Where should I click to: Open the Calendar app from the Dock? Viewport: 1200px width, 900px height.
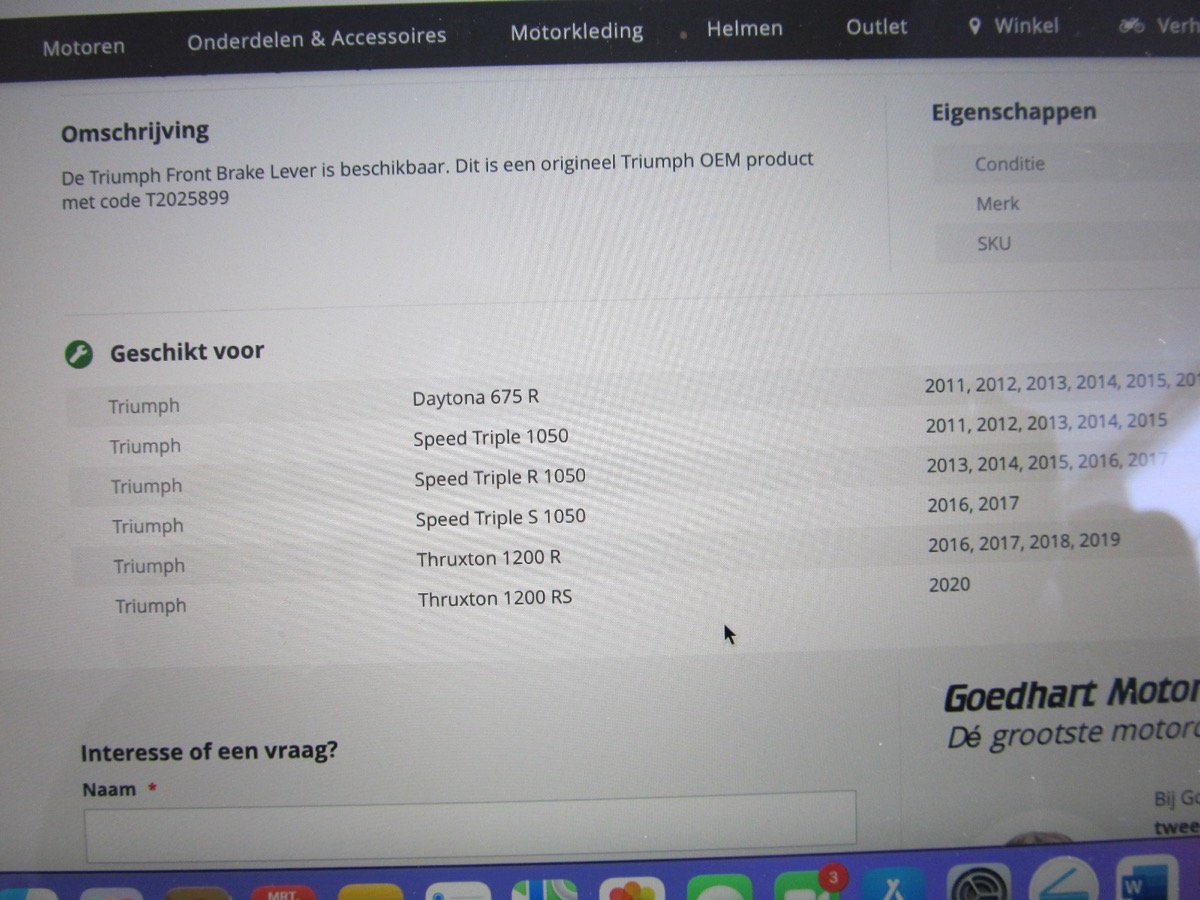click(x=283, y=892)
